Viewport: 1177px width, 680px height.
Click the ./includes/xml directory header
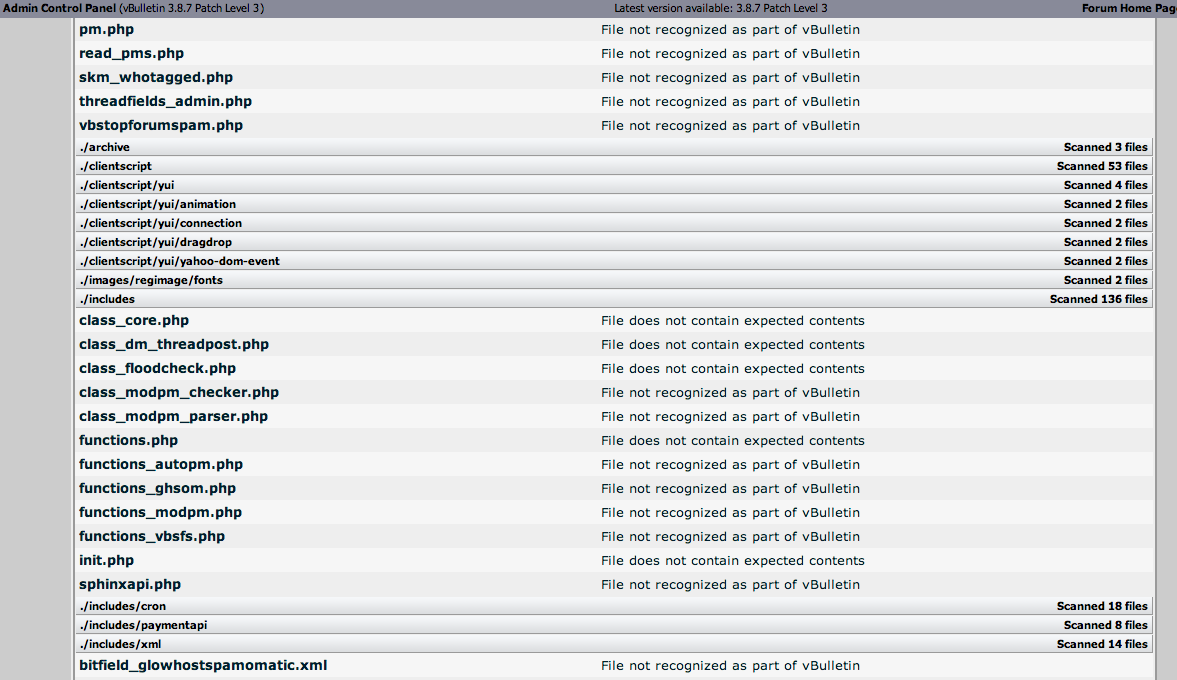tap(614, 644)
